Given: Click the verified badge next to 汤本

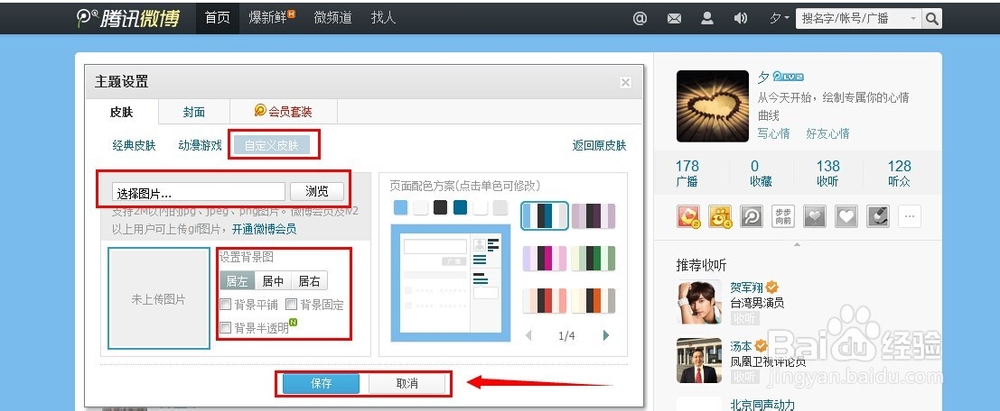Looking at the screenshot, I should (x=761, y=346).
